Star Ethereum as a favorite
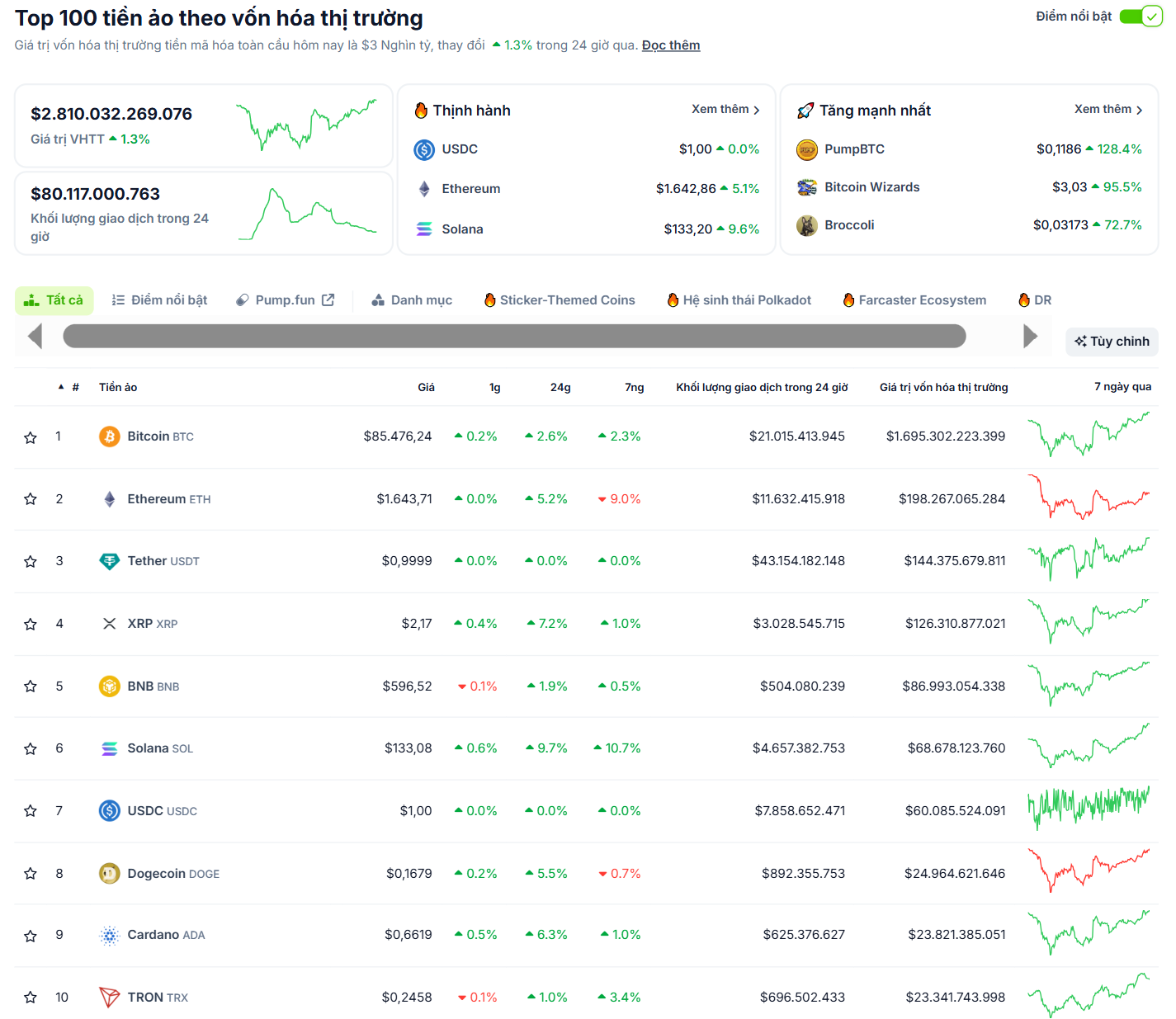 (x=31, y=499)
